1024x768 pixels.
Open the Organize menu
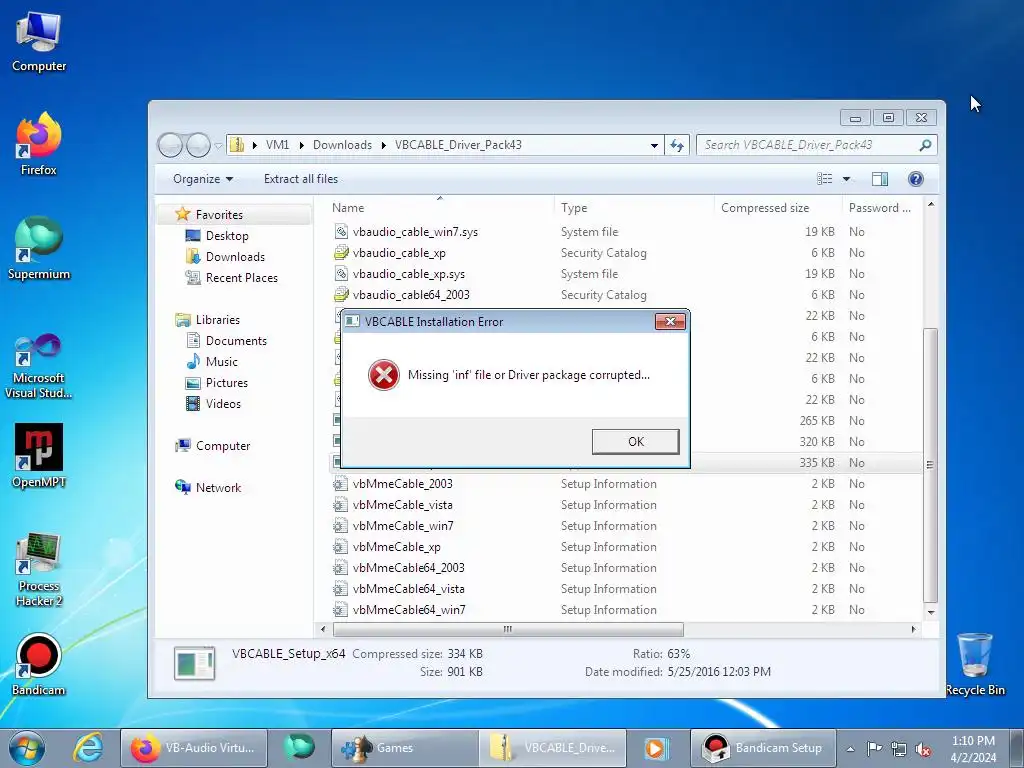point(202,179)
